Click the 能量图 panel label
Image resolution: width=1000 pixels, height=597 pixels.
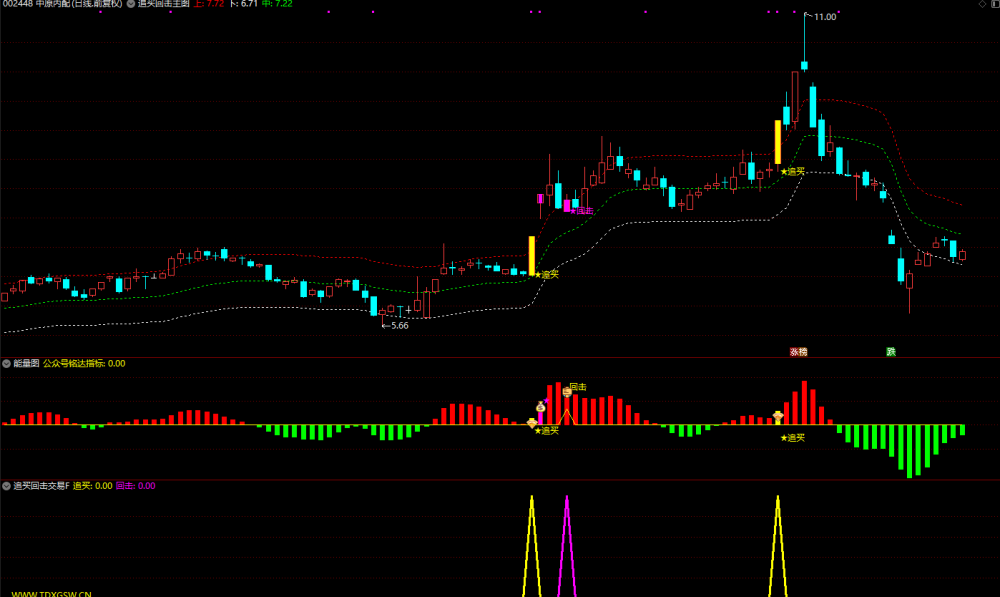point(26,364)
